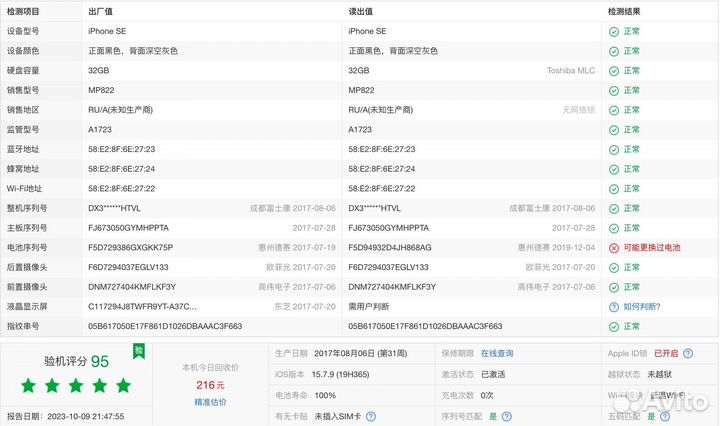Click the 出厂值 column header
Image resolution: width=720 pixels, height=426 pixels.
[x=100, y=11]
